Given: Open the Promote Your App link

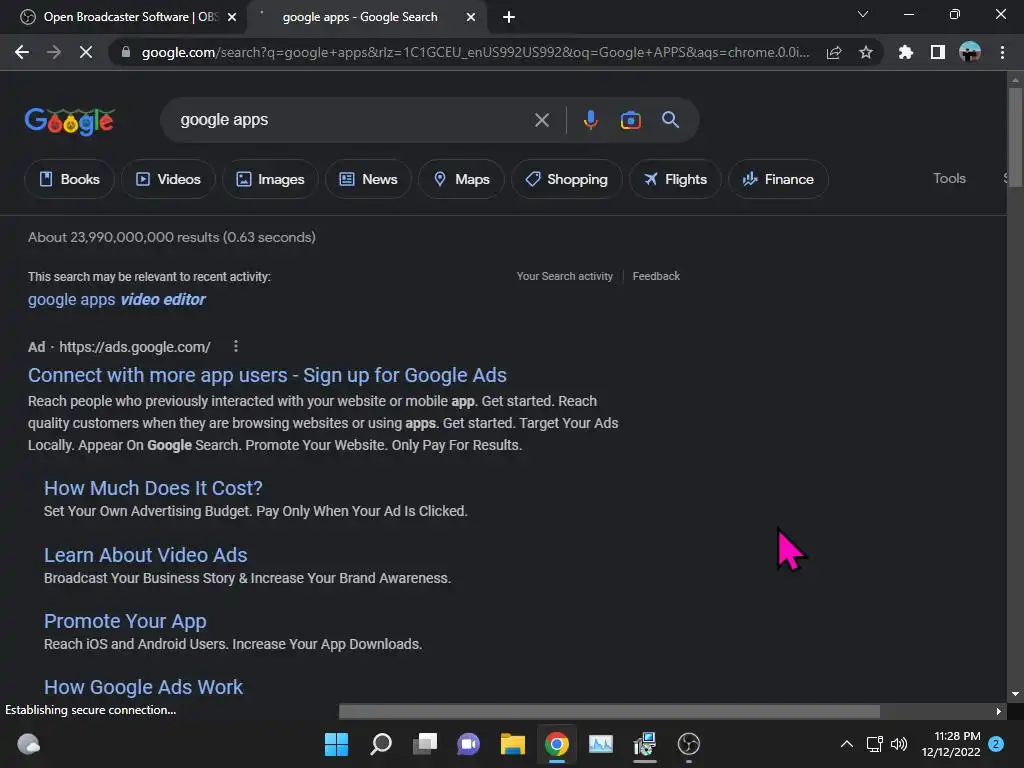Looking at the screenshot, I should coord(125,621).
